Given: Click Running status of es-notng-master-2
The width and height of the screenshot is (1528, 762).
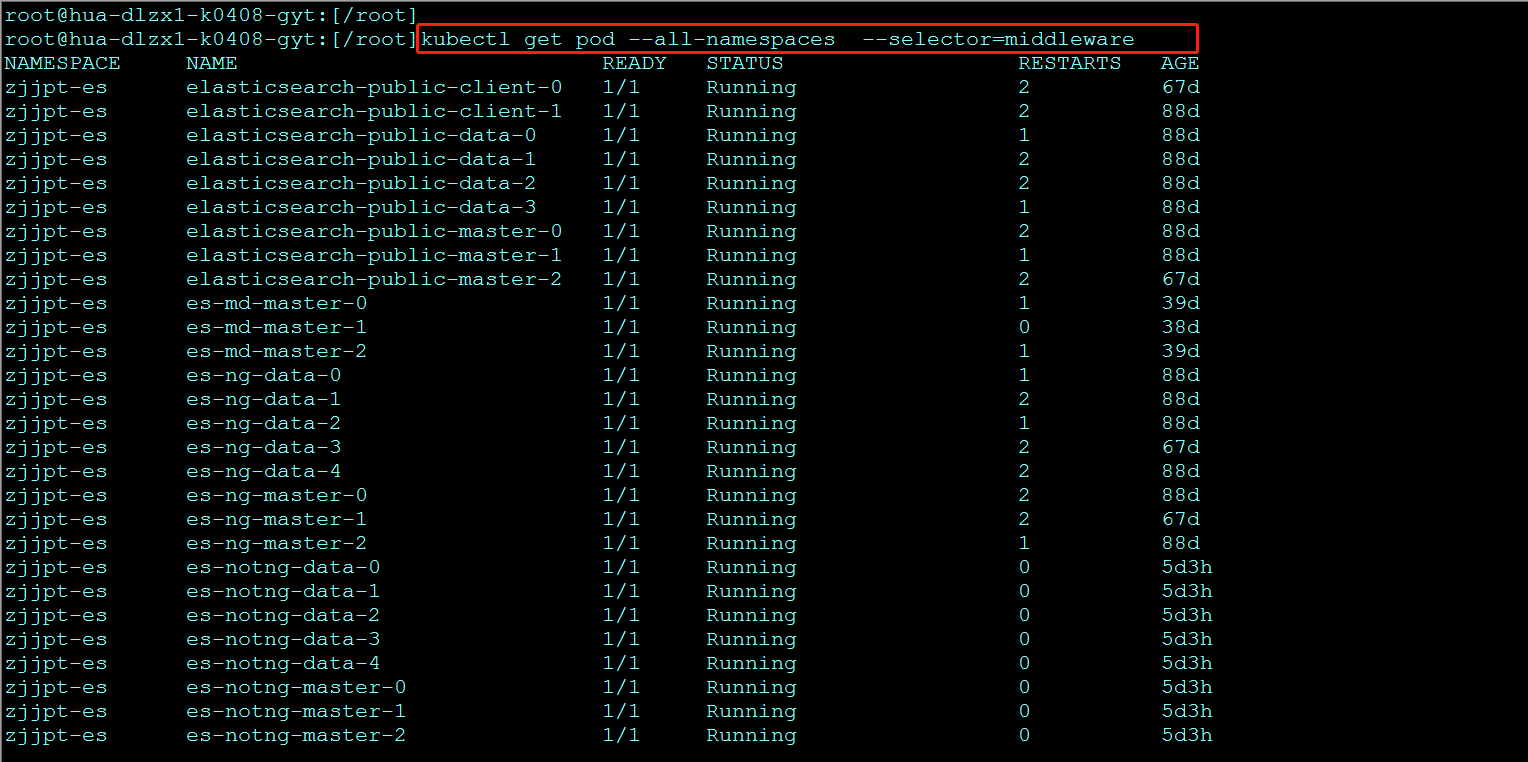Looking at the screenshot, I should coord(751,735).
